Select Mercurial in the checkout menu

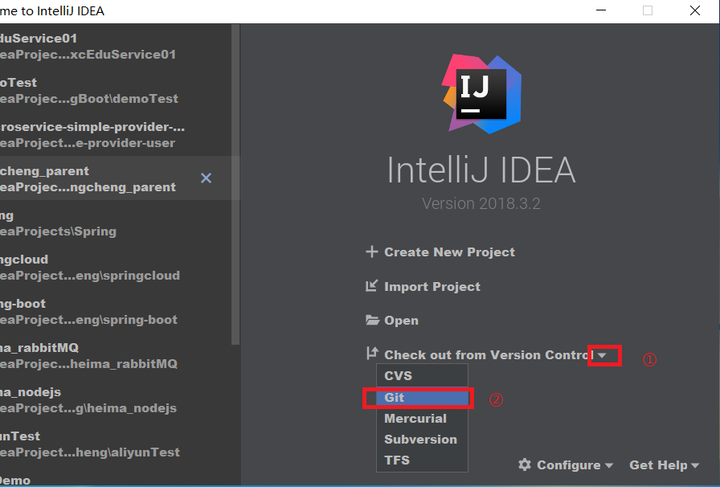[x=422, y=419]
